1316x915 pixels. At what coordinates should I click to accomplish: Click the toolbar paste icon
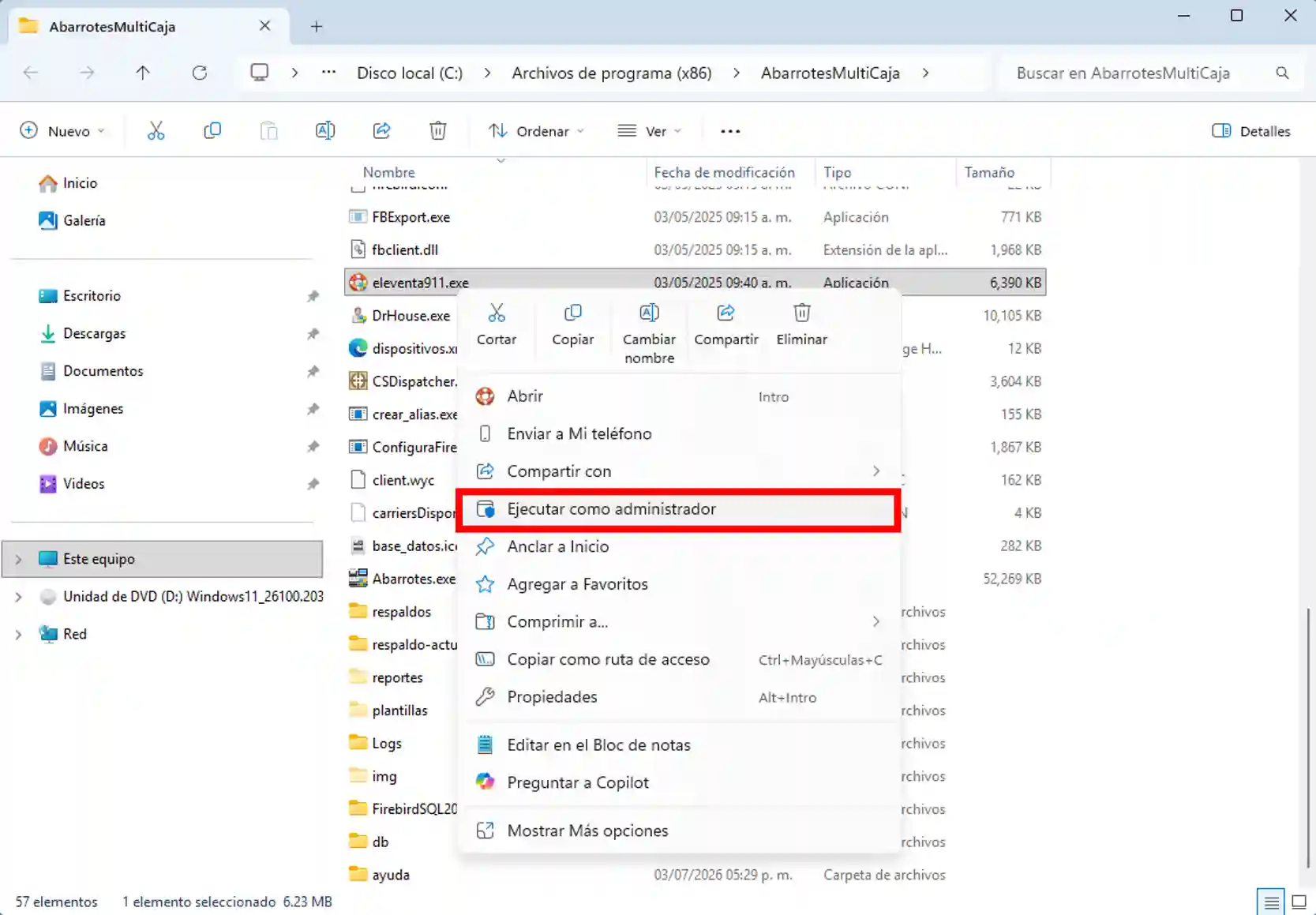tap(269, 131)
